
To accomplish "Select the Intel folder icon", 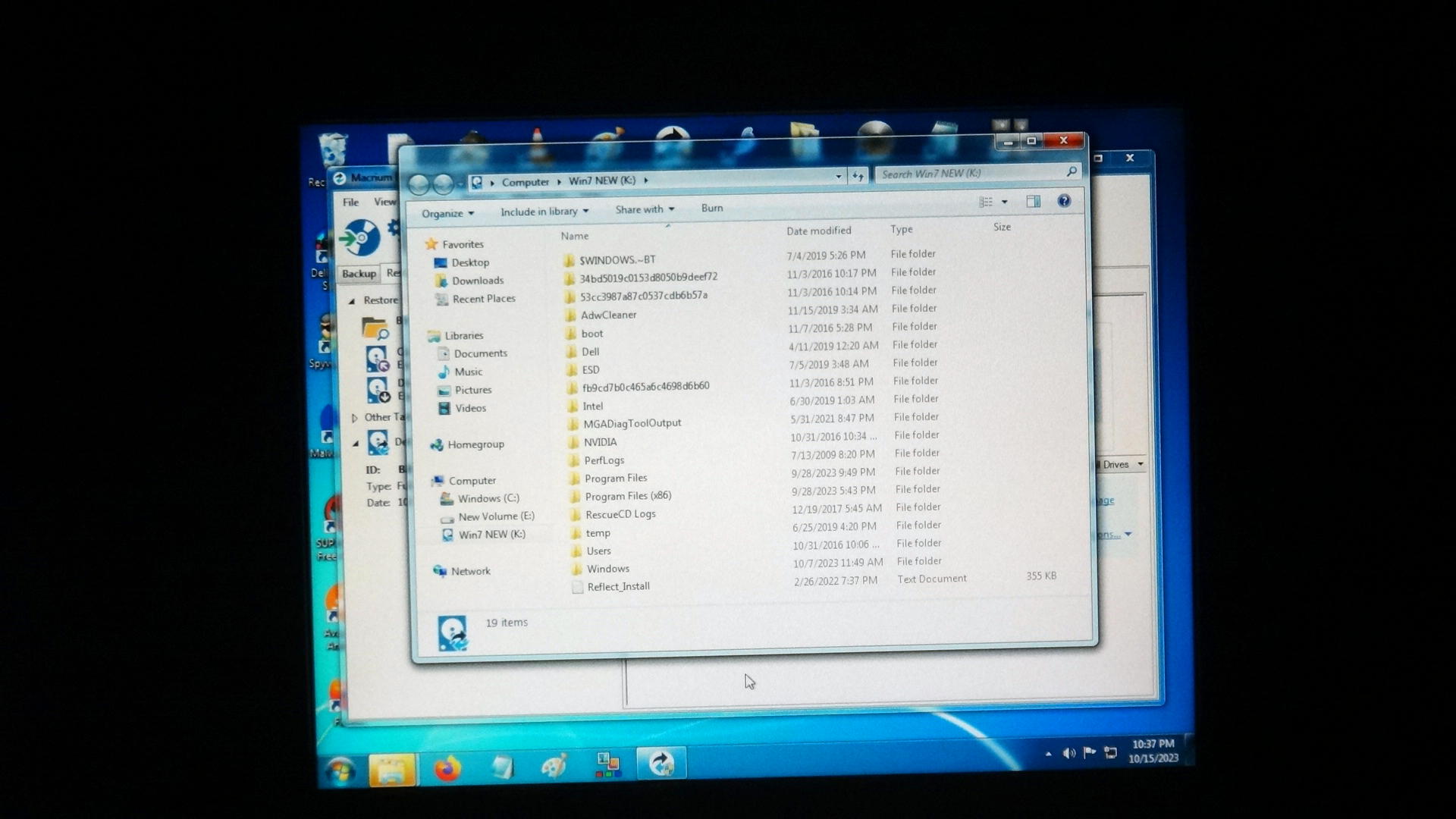I will click(573, 406).
